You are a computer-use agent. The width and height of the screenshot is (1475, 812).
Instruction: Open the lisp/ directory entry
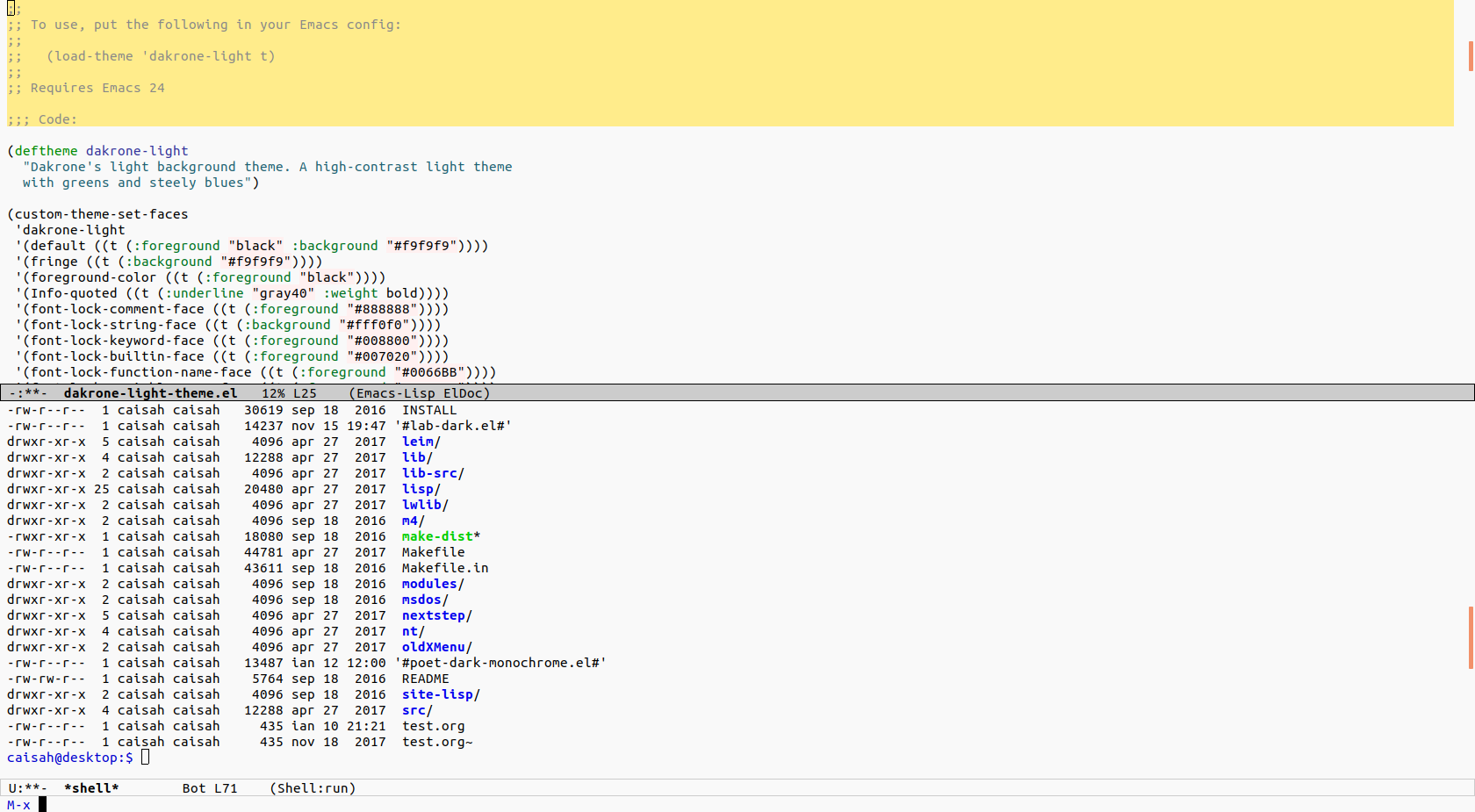coord(421,489)
